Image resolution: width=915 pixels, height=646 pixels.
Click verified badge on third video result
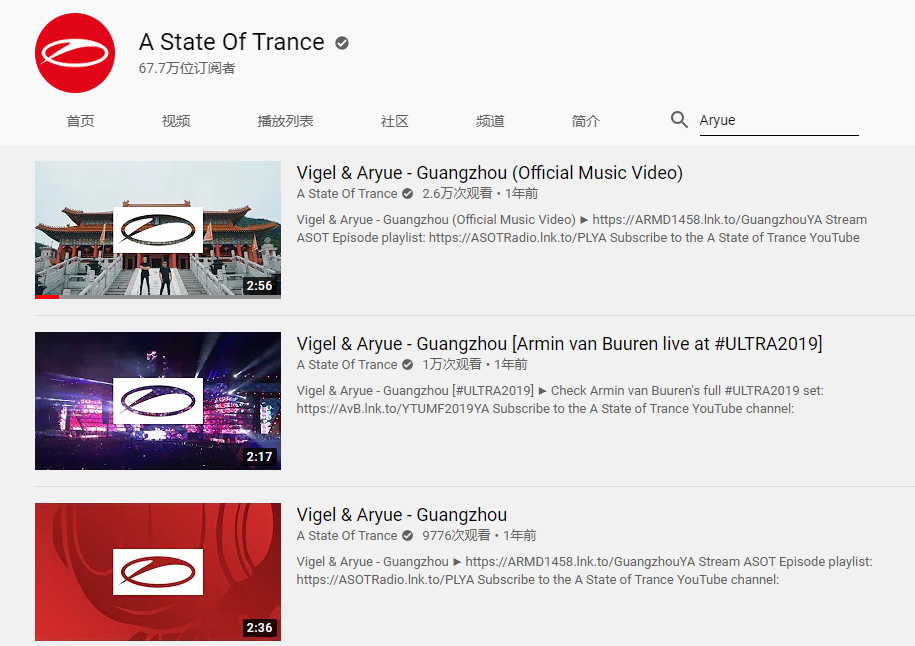pos(407,536)
